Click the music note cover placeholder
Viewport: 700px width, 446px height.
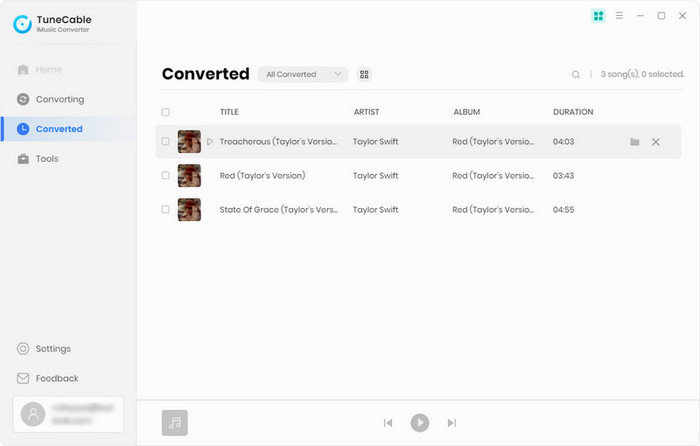point(175,423)
